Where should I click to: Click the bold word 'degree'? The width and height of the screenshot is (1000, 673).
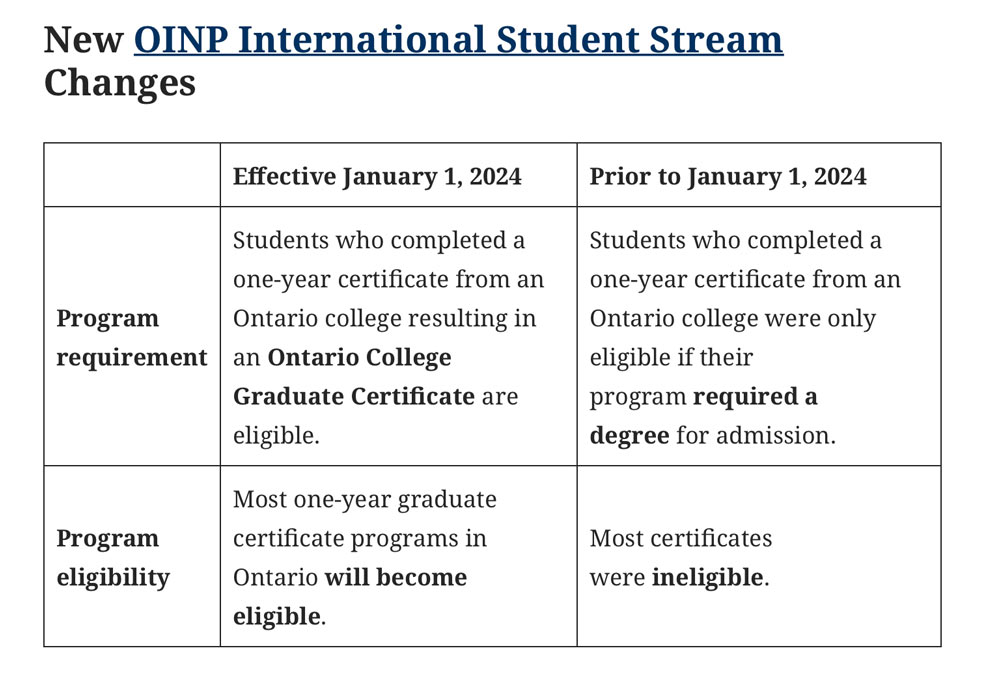point(629,436)
